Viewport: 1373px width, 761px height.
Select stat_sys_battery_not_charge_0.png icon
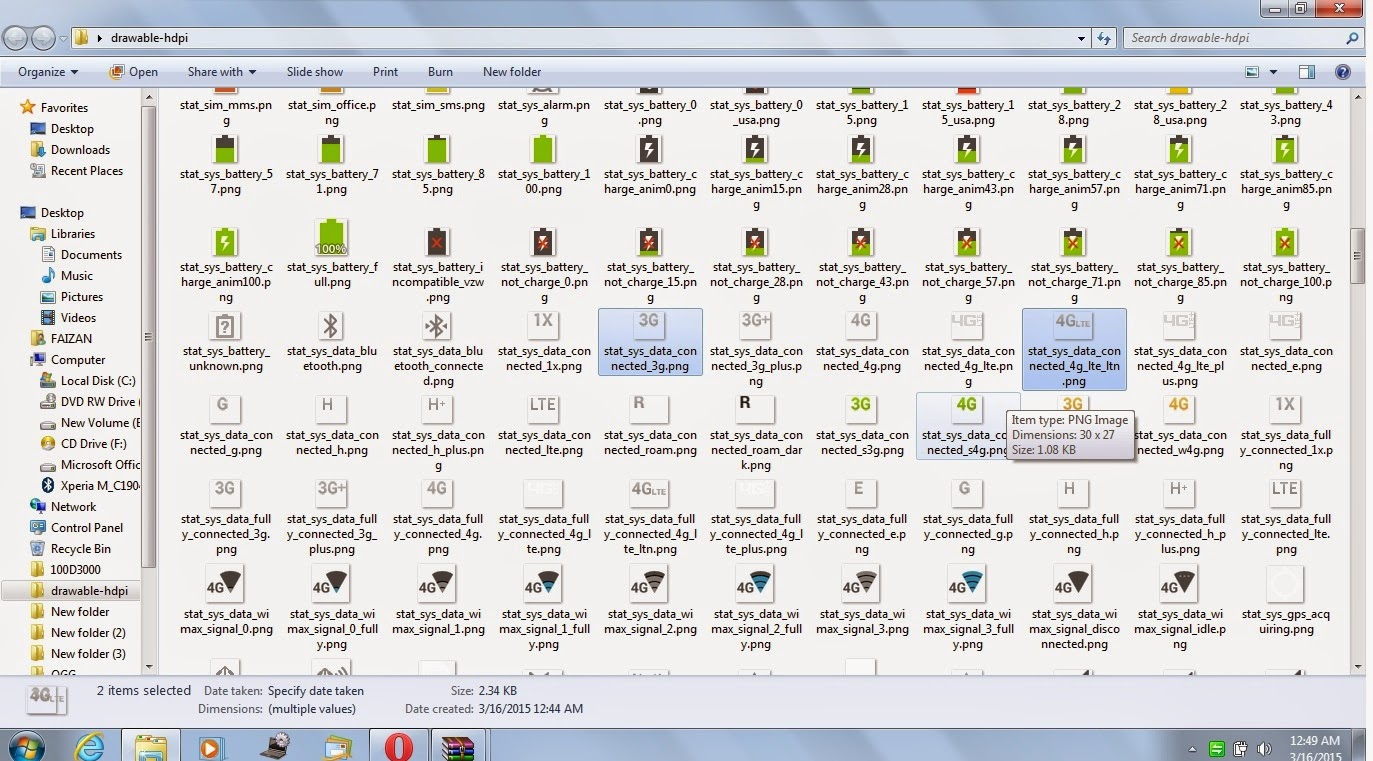(543, 241)
